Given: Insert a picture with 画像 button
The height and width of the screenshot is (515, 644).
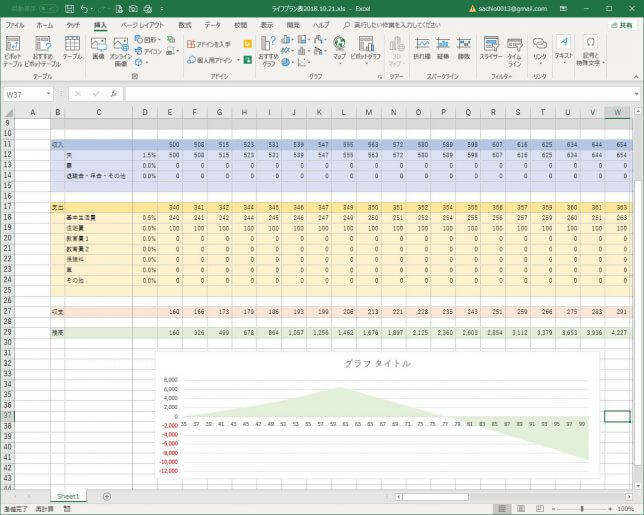Looking at the screenshot, I should [98, 48].
